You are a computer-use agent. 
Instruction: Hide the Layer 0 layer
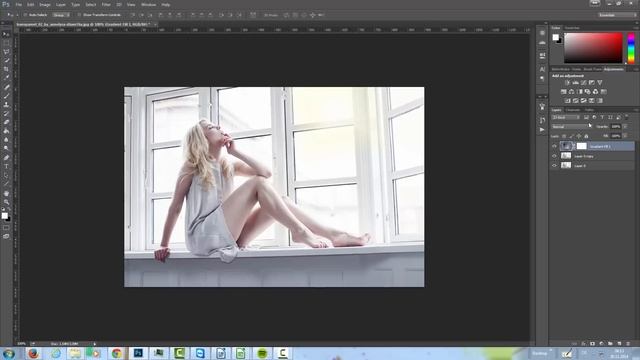[x=554, y=166]
